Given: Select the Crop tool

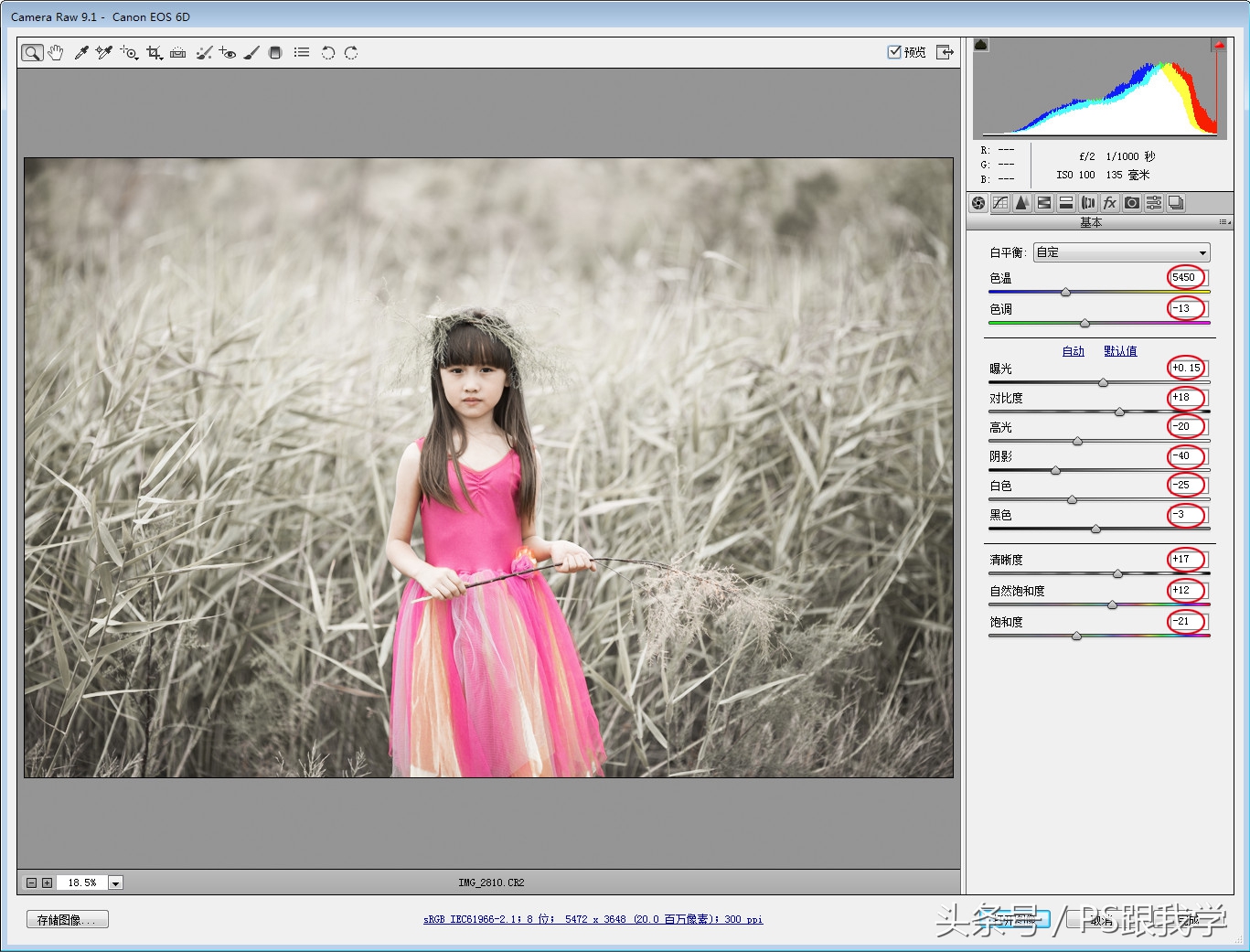Looking at the screenshot, I should (154, 53).
